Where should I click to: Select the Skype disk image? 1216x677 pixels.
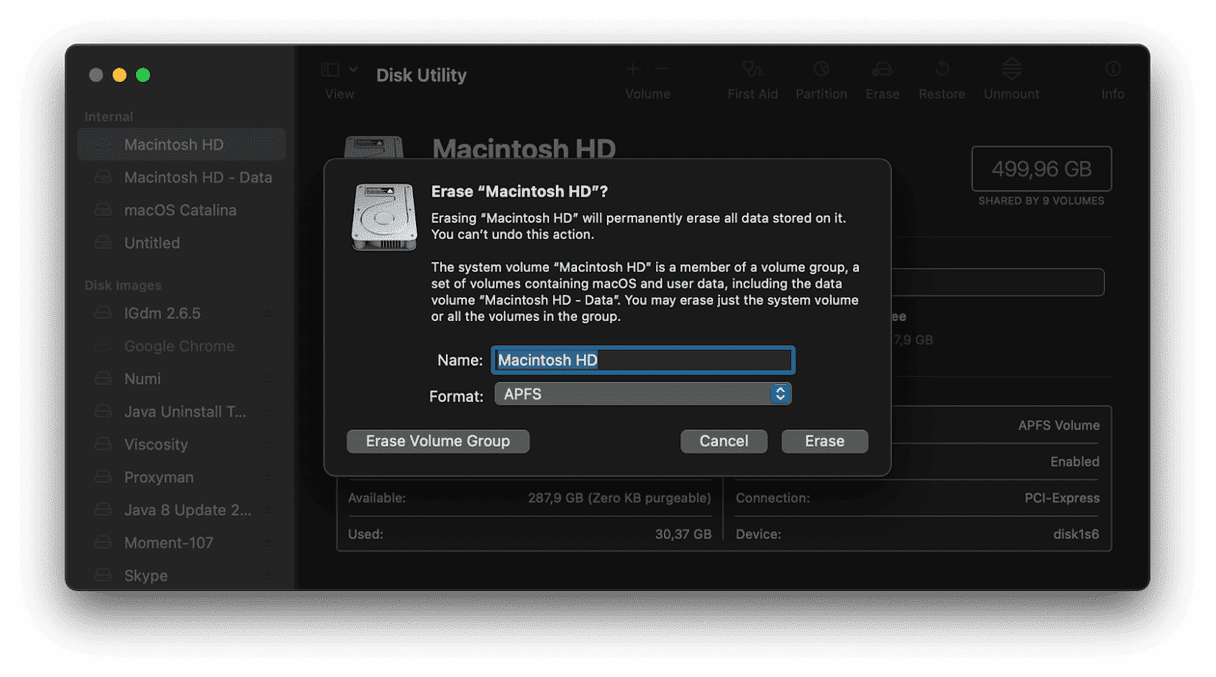coord(146,576)
